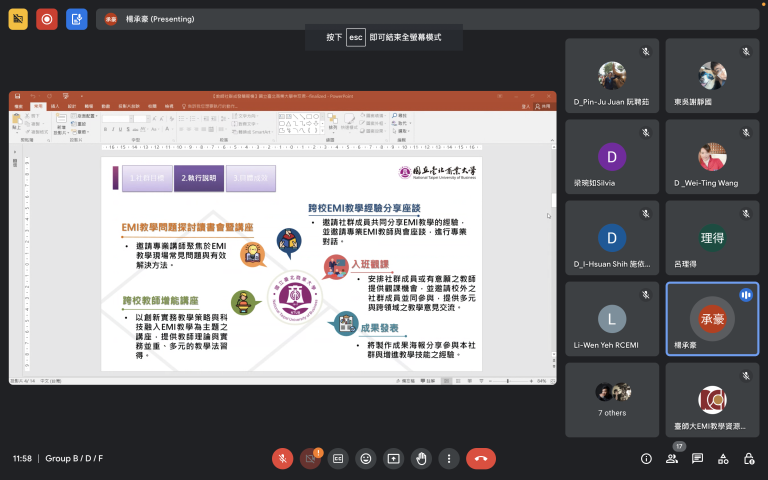The width and height of the screenshot is (768, 480).
Task: Click the red recording indicator icon
Action: pos(47,18)
